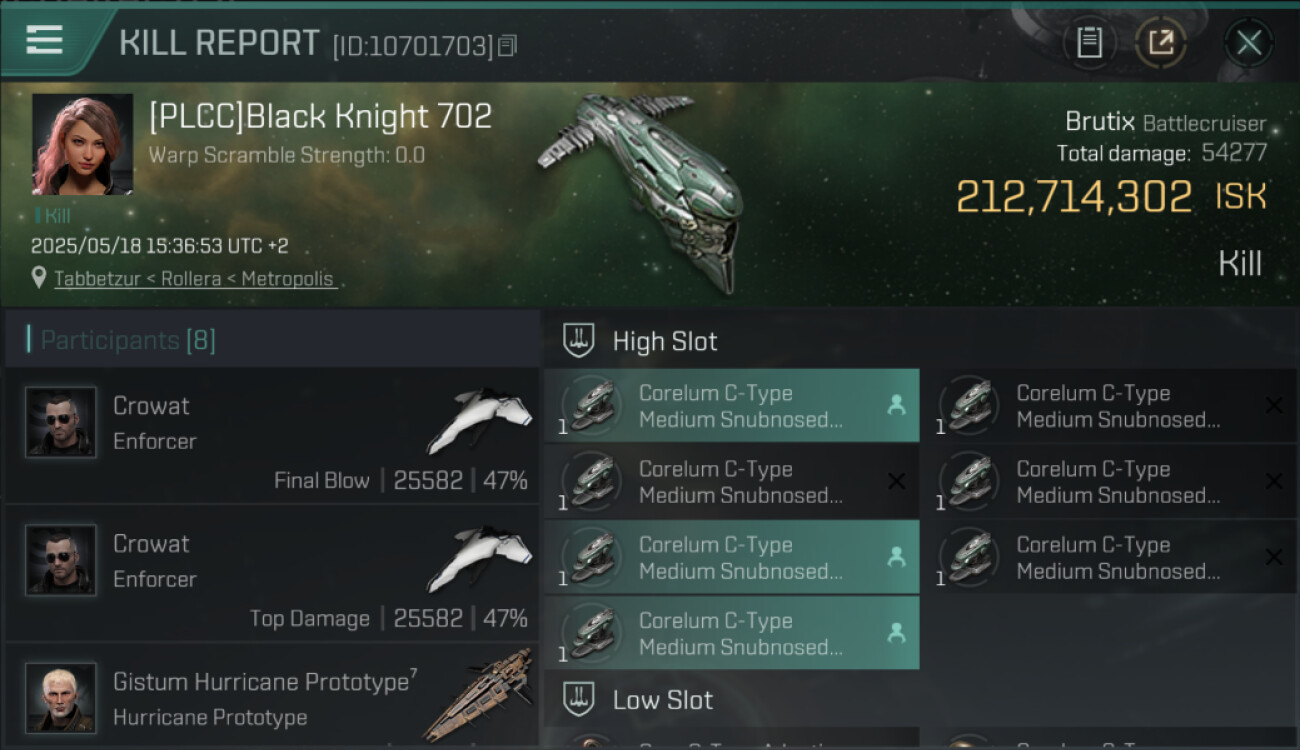Click the clipboard notes icon in the top bar
This screenshot has height=750, width=1300.
1089,43
